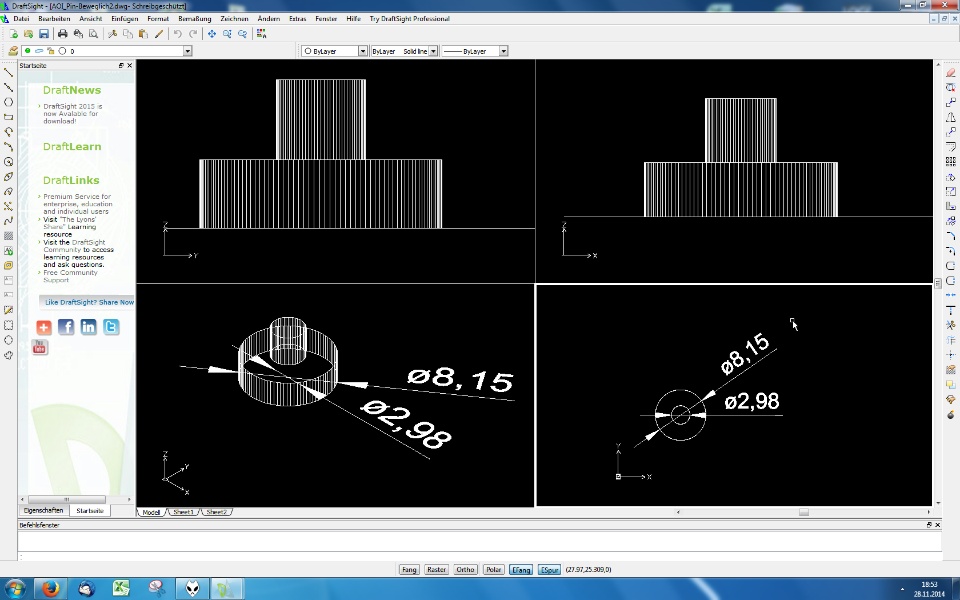This screenshot has width=960, height=600.
Task: Switch to the Eigenschaften panel tab
Action: pos(43,510)
